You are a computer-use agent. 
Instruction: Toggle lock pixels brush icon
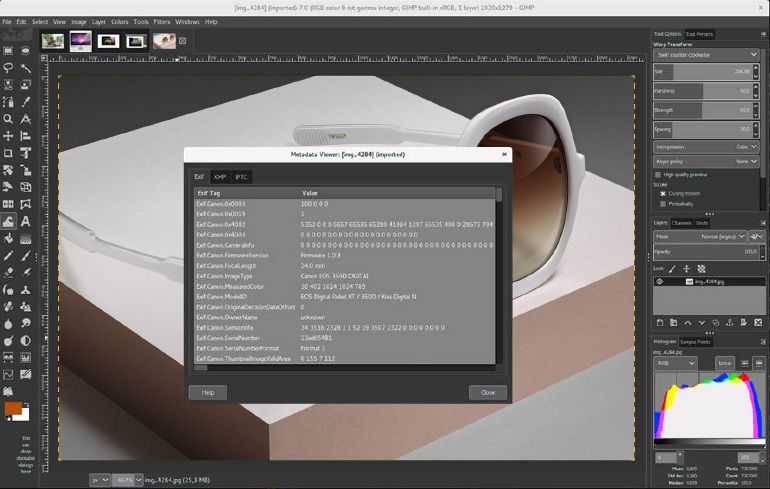point(672,269)
